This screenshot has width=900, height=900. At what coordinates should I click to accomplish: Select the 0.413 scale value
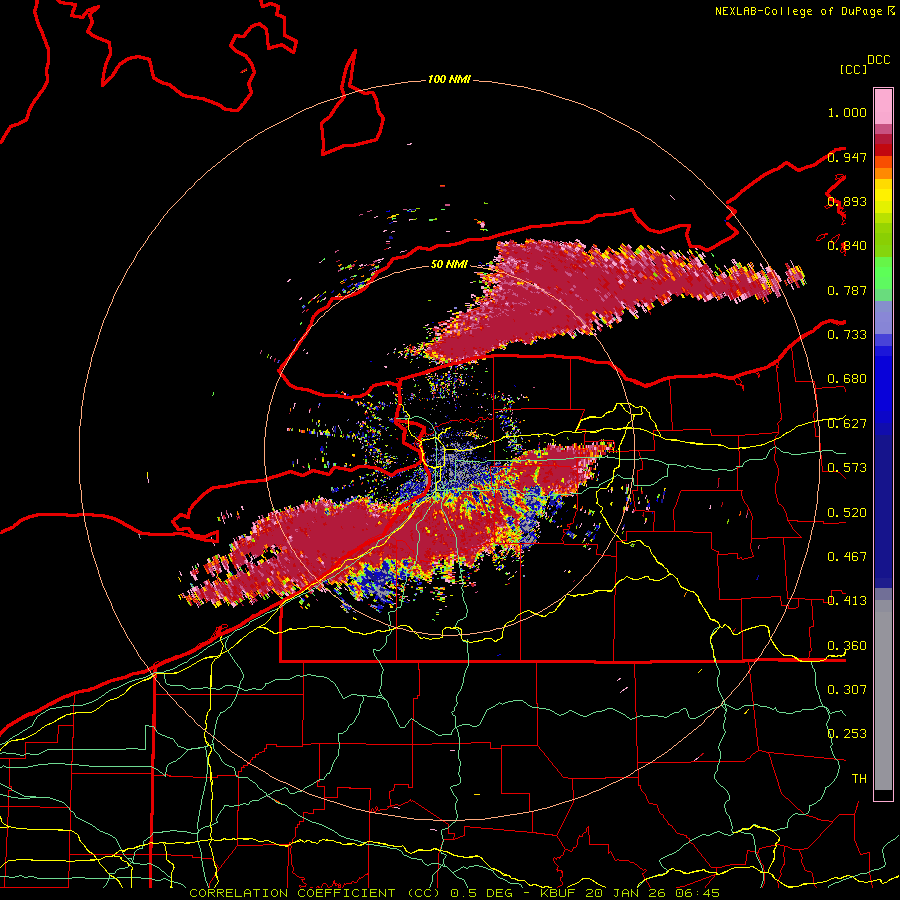coord(847,601)
